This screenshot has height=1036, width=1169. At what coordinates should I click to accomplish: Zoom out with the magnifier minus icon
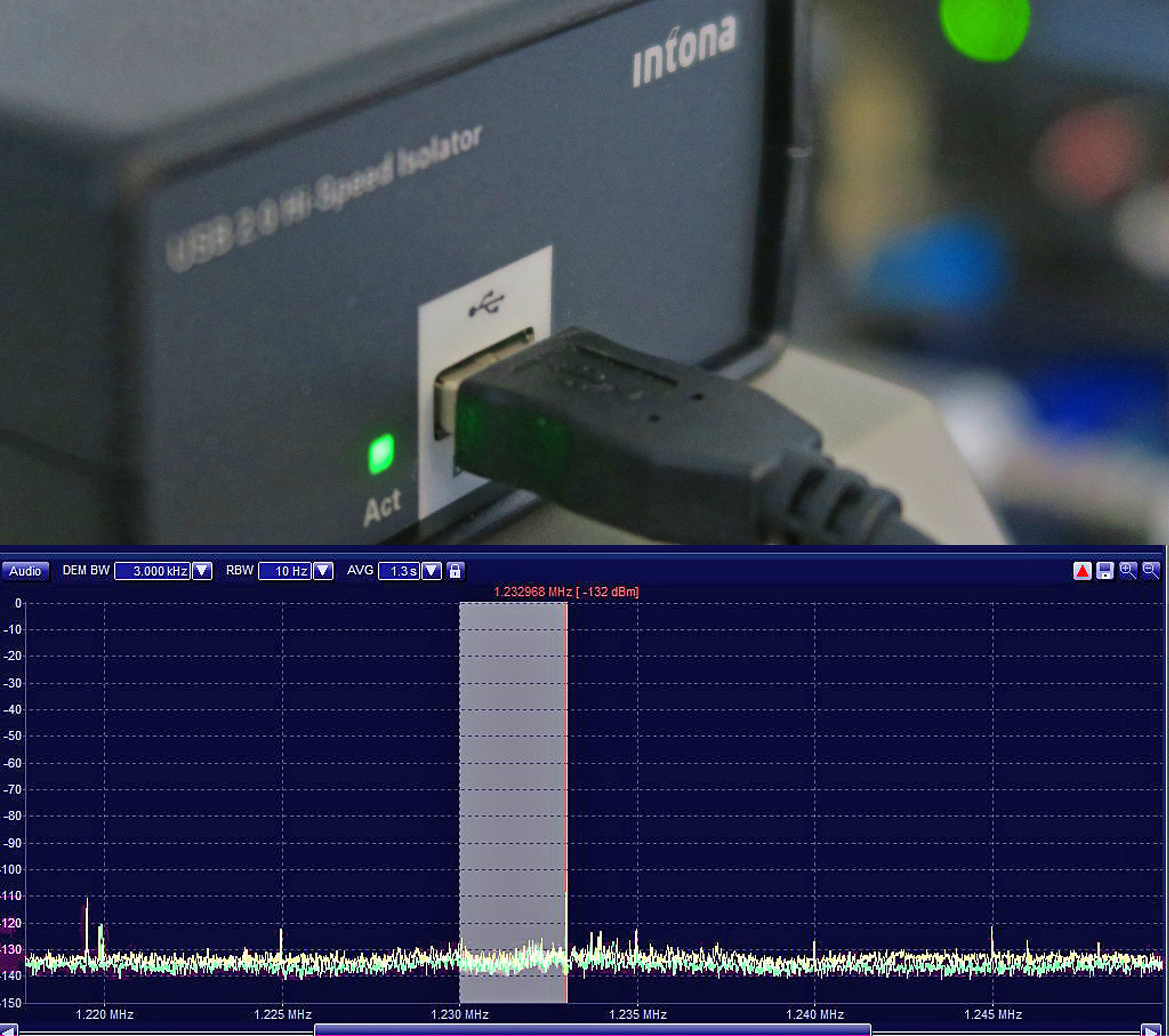point(1150,570)
